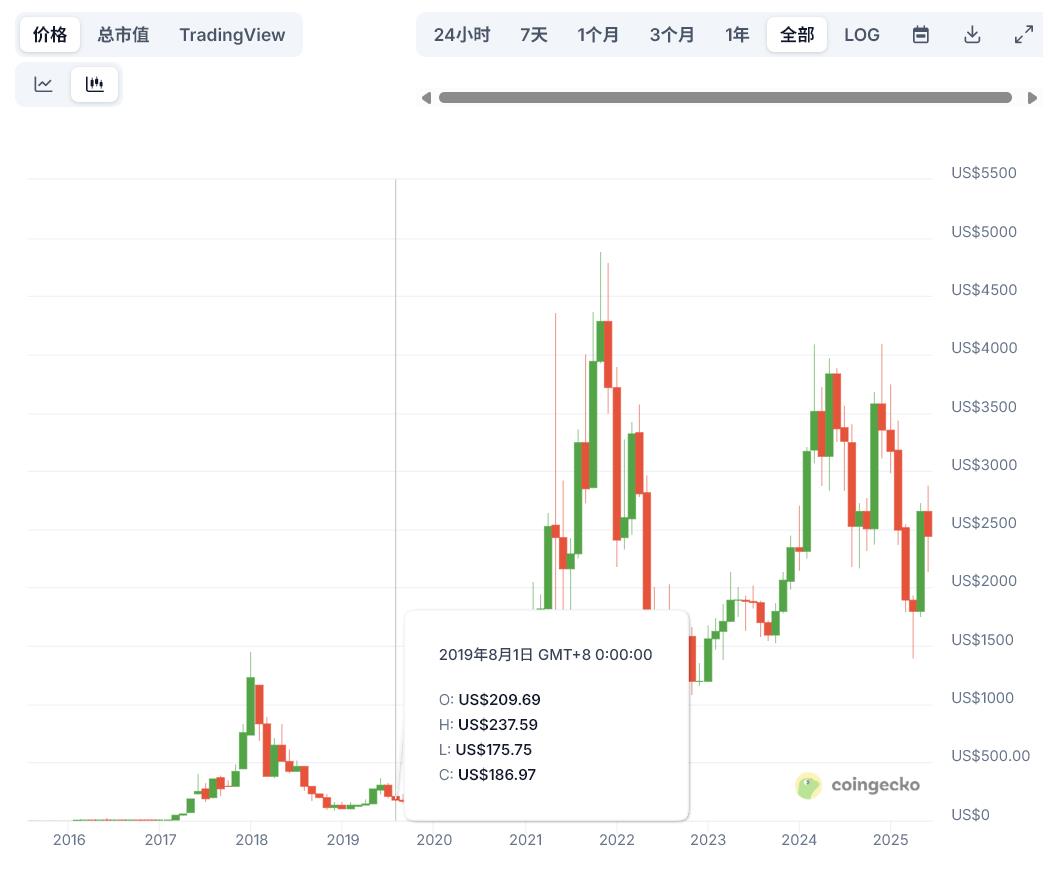
Task: Toggle LOG scale
Action: 862,34
